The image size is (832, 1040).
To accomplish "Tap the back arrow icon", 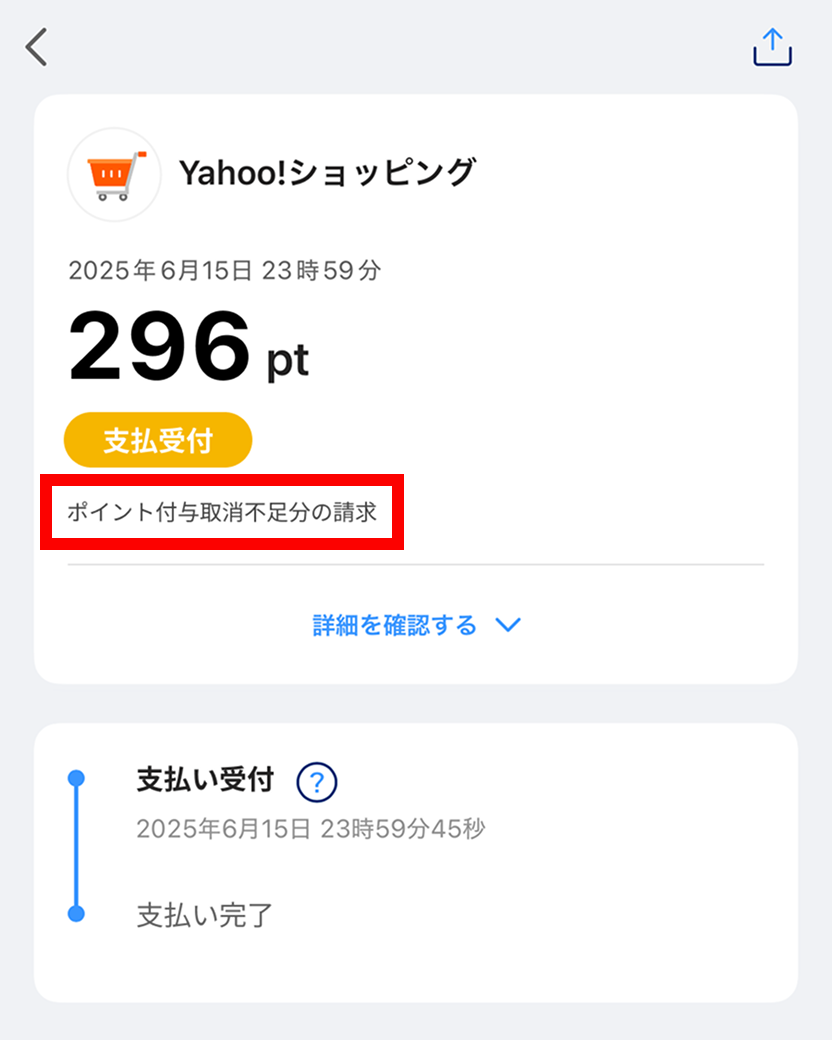I will [x=37, y=47].
